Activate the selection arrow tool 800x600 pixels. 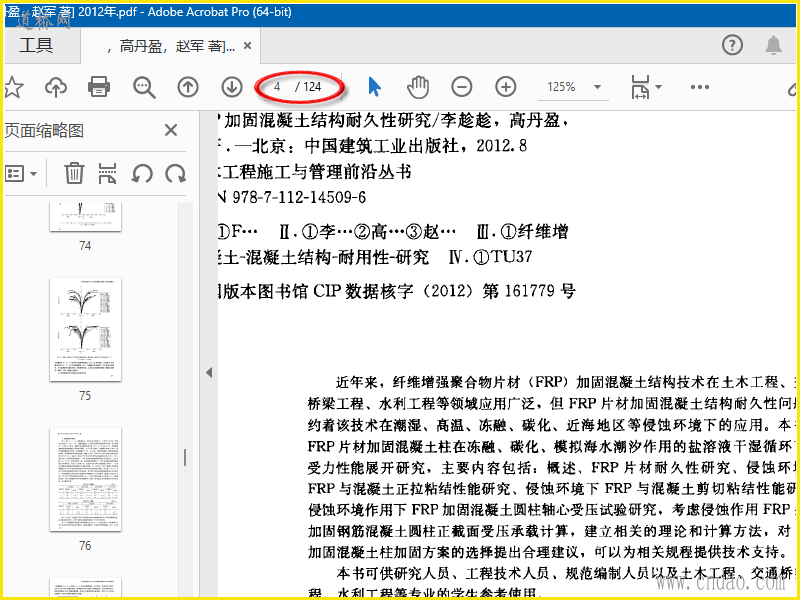click(374, 87)
